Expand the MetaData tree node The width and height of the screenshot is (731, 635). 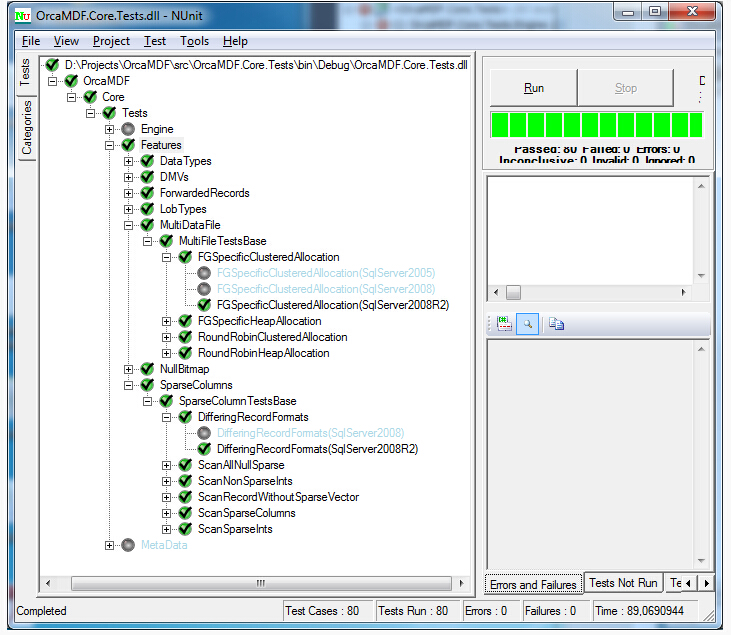(x=110, y=545)
